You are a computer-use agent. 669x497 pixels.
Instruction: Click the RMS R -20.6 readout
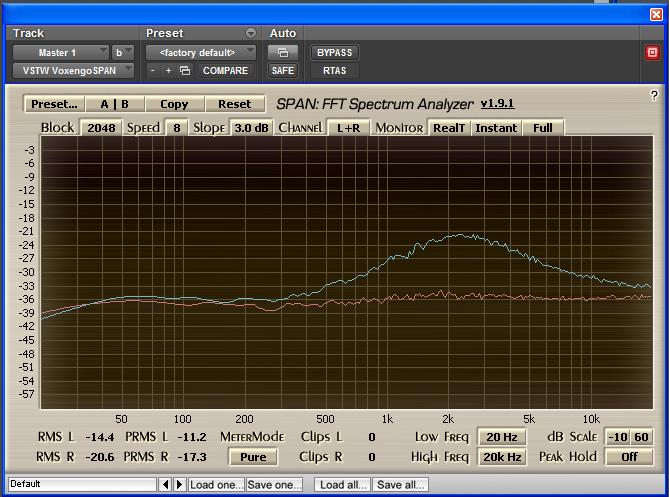coord(100,457)
